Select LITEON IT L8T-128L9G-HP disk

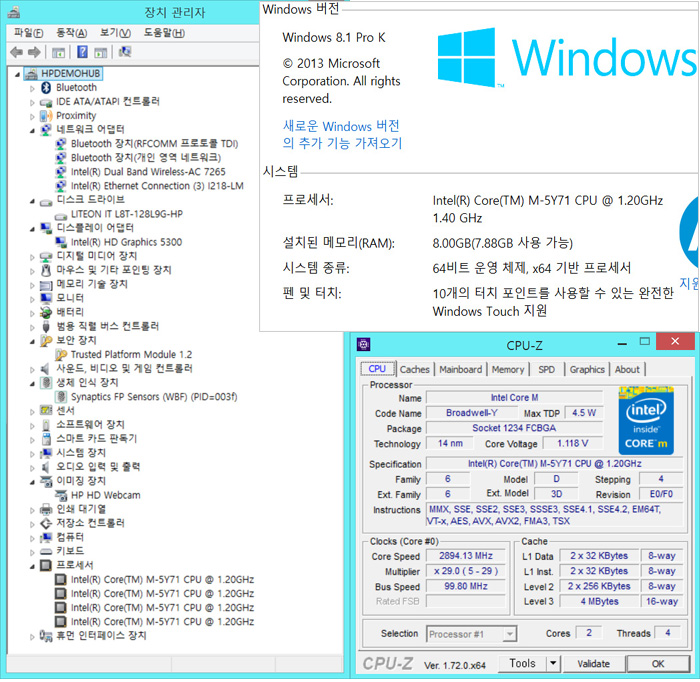[x=127, y=214]
